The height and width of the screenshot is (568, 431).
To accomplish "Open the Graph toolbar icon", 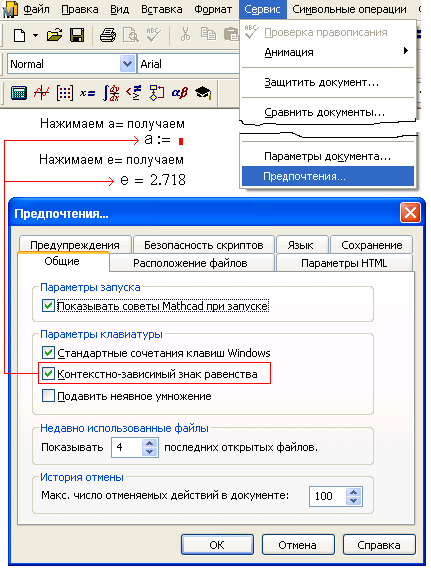I will coord(42,93).
